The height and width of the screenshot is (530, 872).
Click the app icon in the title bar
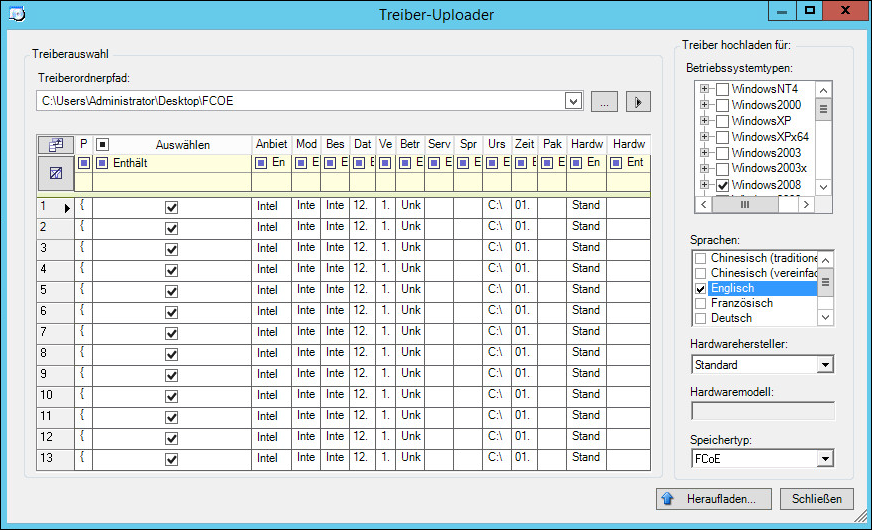pyautogui.click(x=17, y=14)
